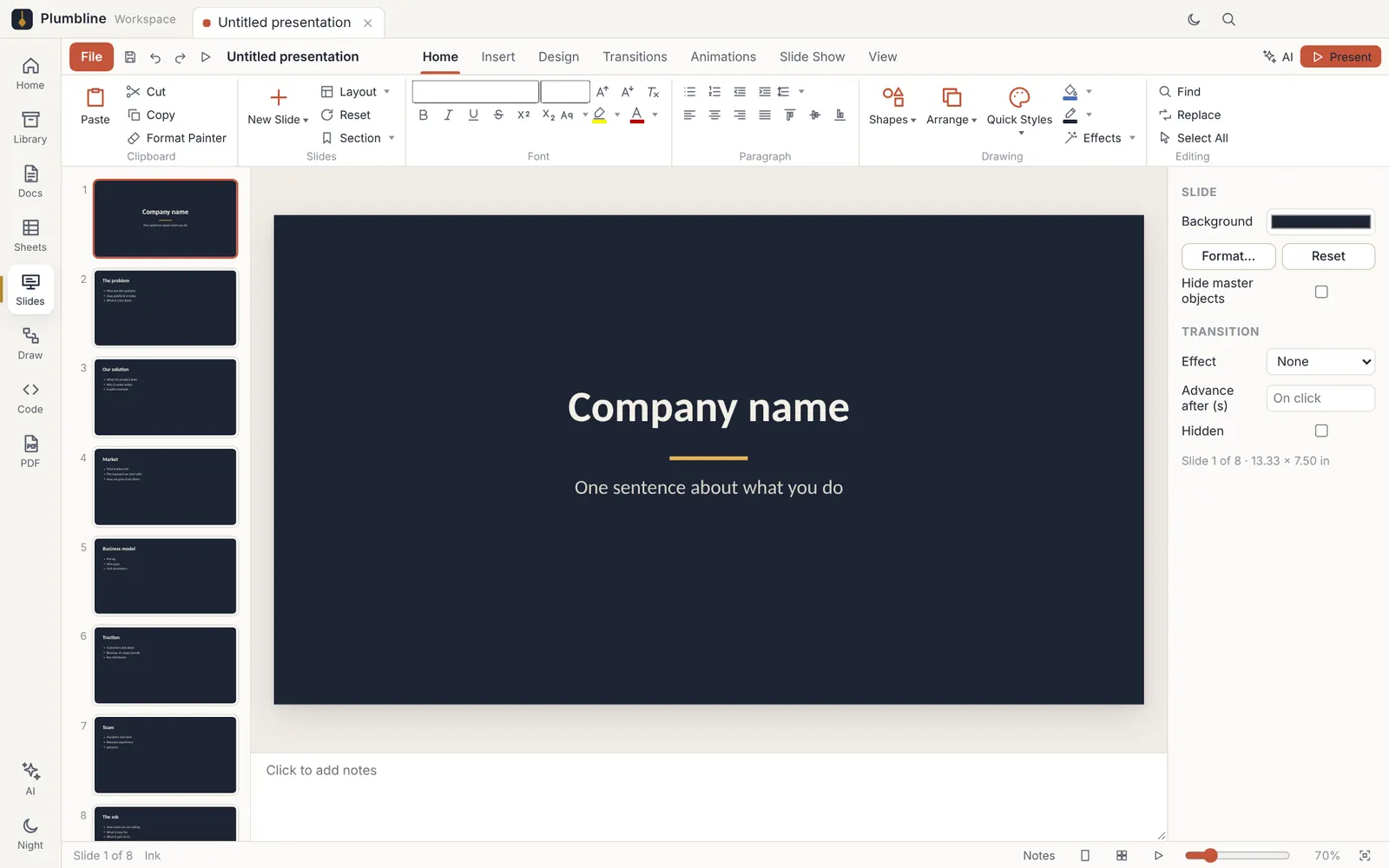
Task: Paste from clipboard
Action: [95, 106]
